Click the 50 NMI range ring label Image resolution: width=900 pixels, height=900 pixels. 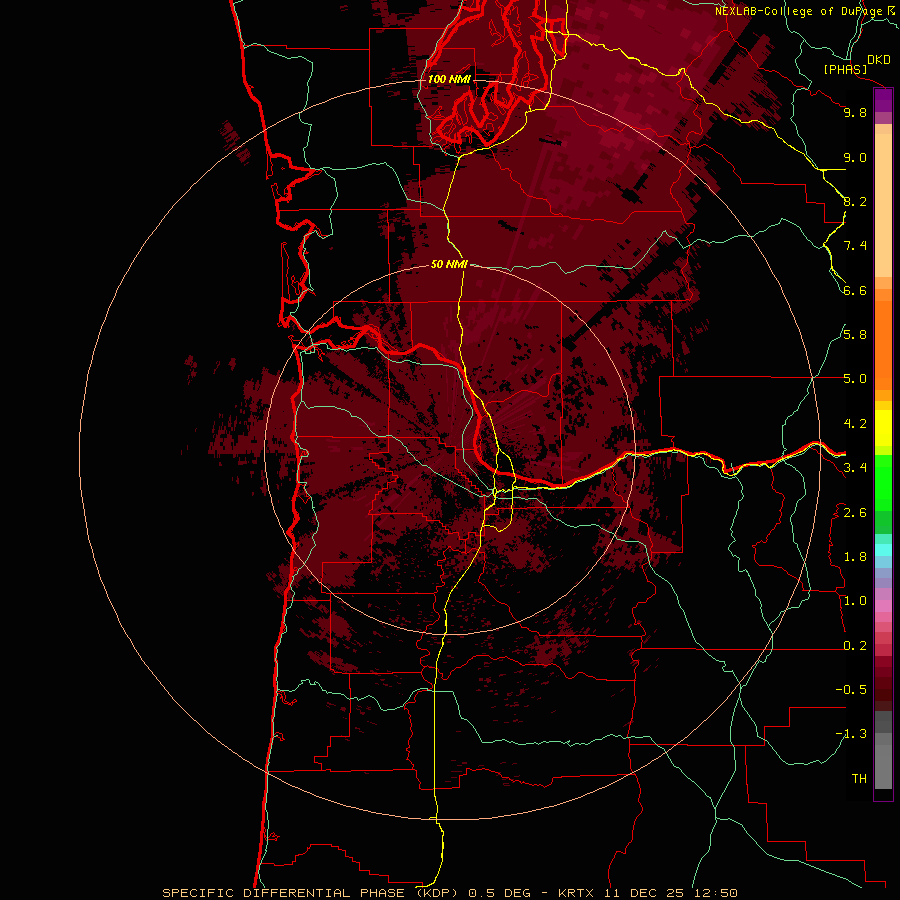tap(449, 264)
